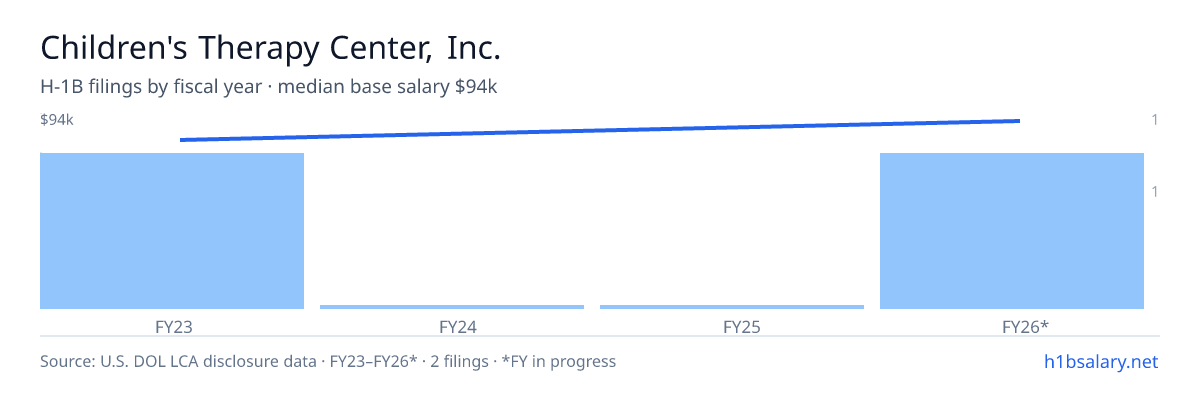Click the $94k salary axis label
The height and width of the screenshot is (400, 1200).
coord(57,120)
